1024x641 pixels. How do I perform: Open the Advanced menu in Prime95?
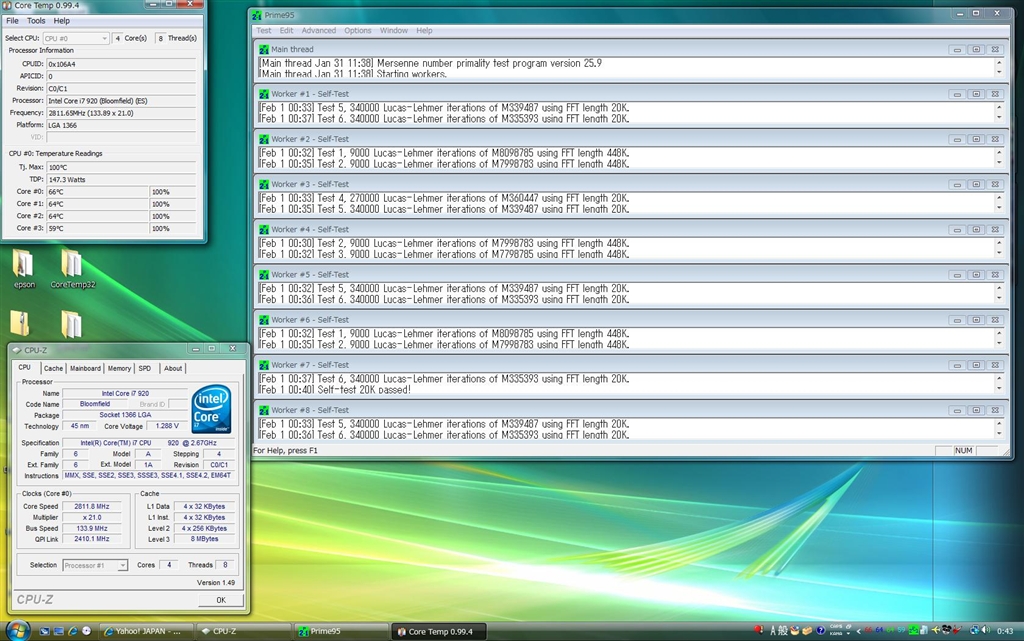(319, 31)
